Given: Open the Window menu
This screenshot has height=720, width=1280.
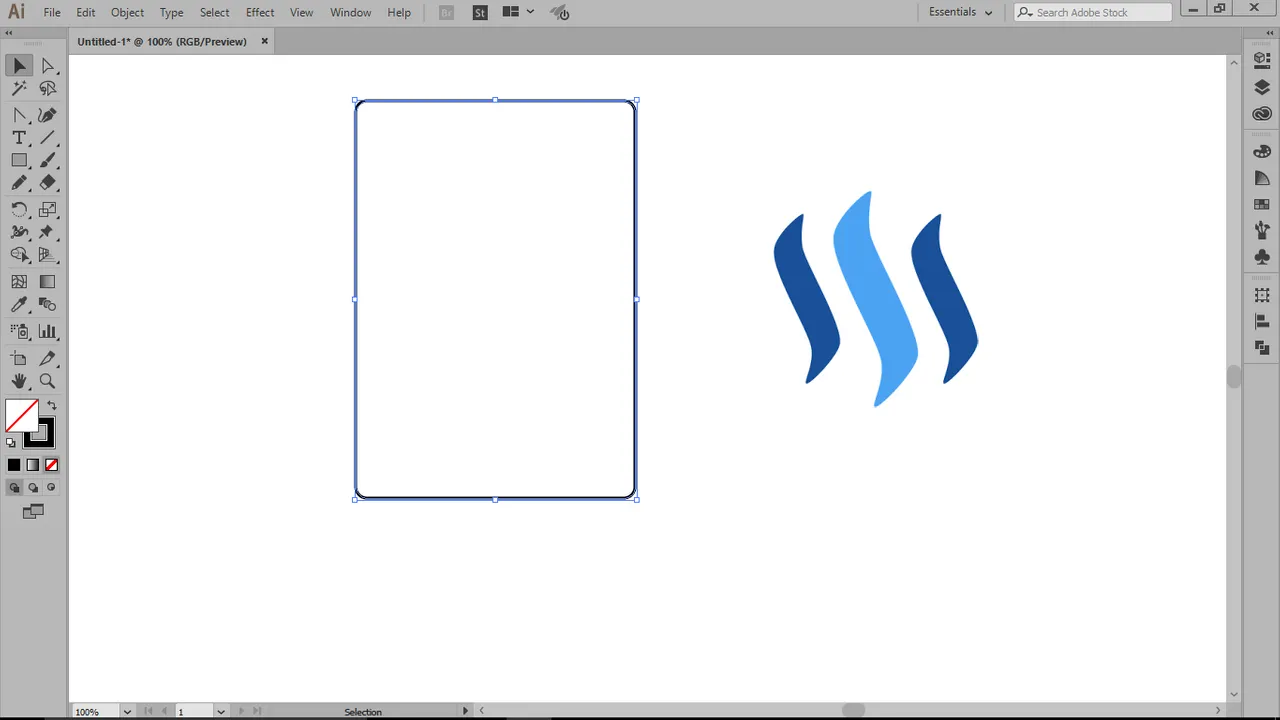Looking at the screenshot, I should [351, 12].
